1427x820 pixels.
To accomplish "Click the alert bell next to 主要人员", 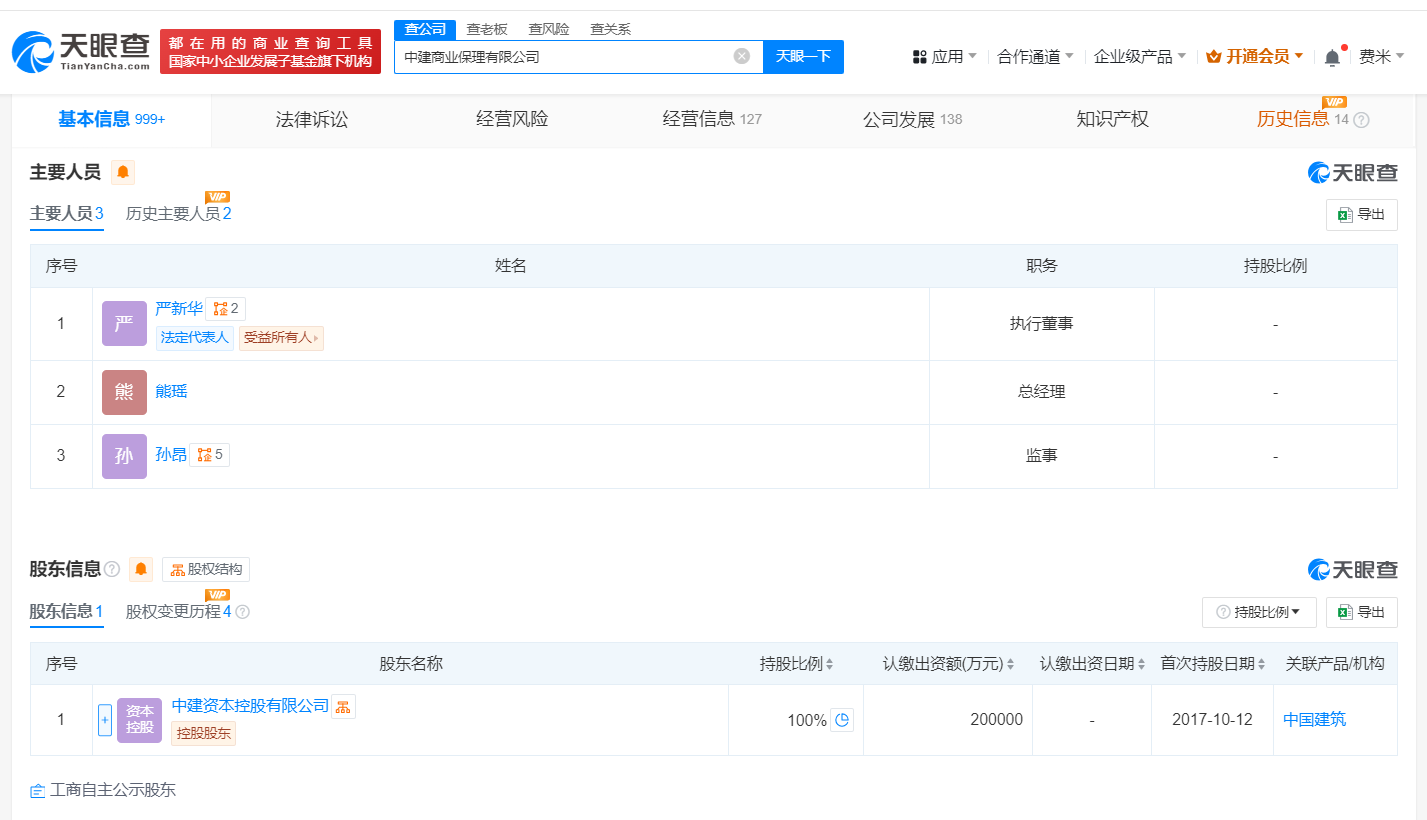I will [123, 172].
